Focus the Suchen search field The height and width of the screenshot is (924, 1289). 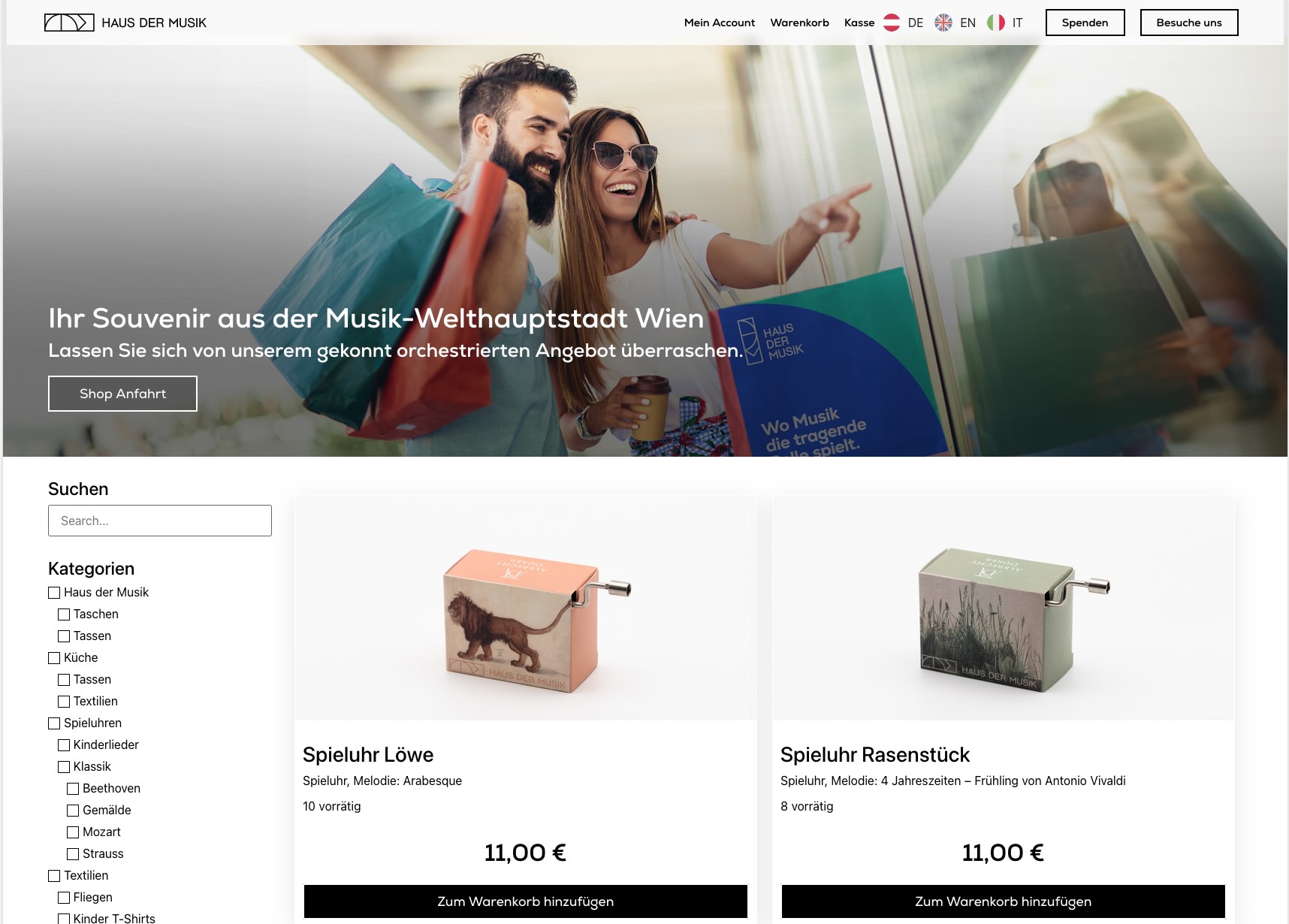pos(160,521)
